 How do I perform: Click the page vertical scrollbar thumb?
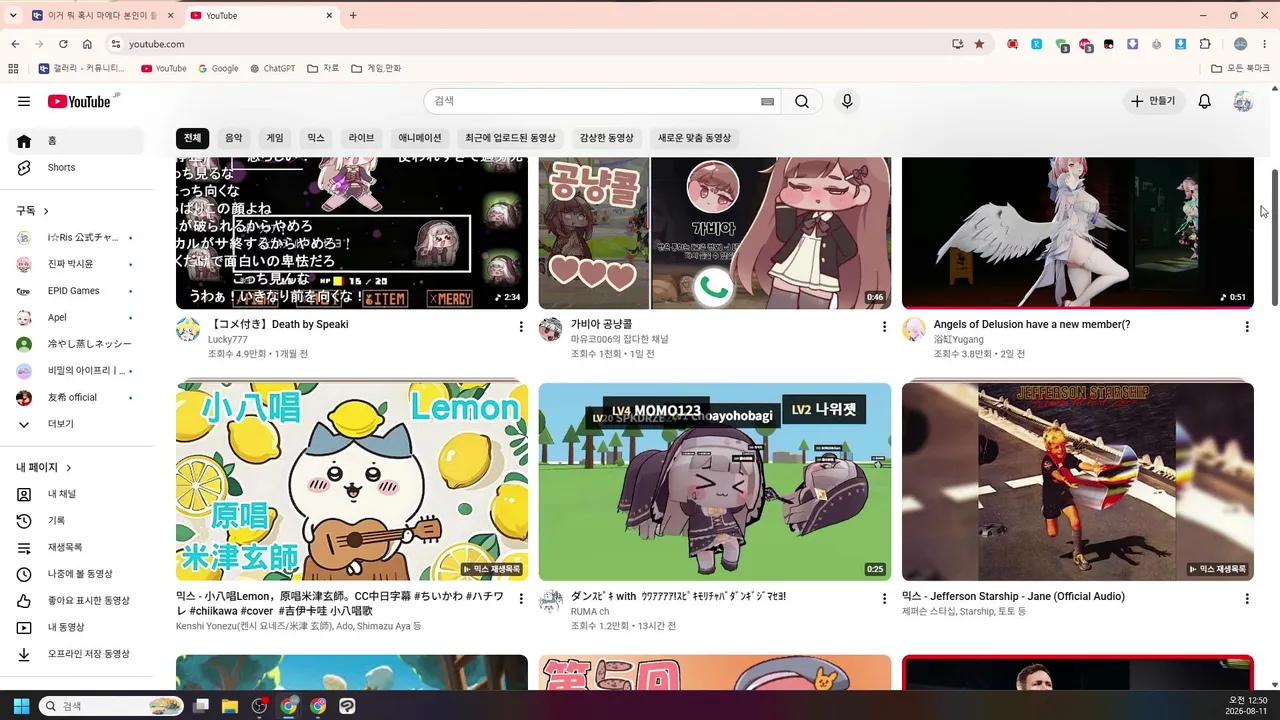(1274, 238)
